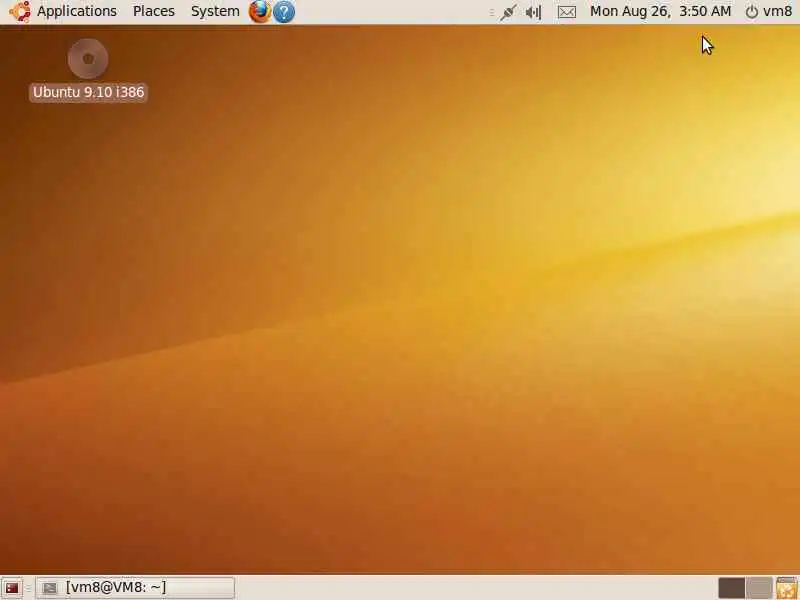Screen dimensions: 800x600
Task: Click the Ubuntu 9.10 i386 label
Action: point(88,92)
